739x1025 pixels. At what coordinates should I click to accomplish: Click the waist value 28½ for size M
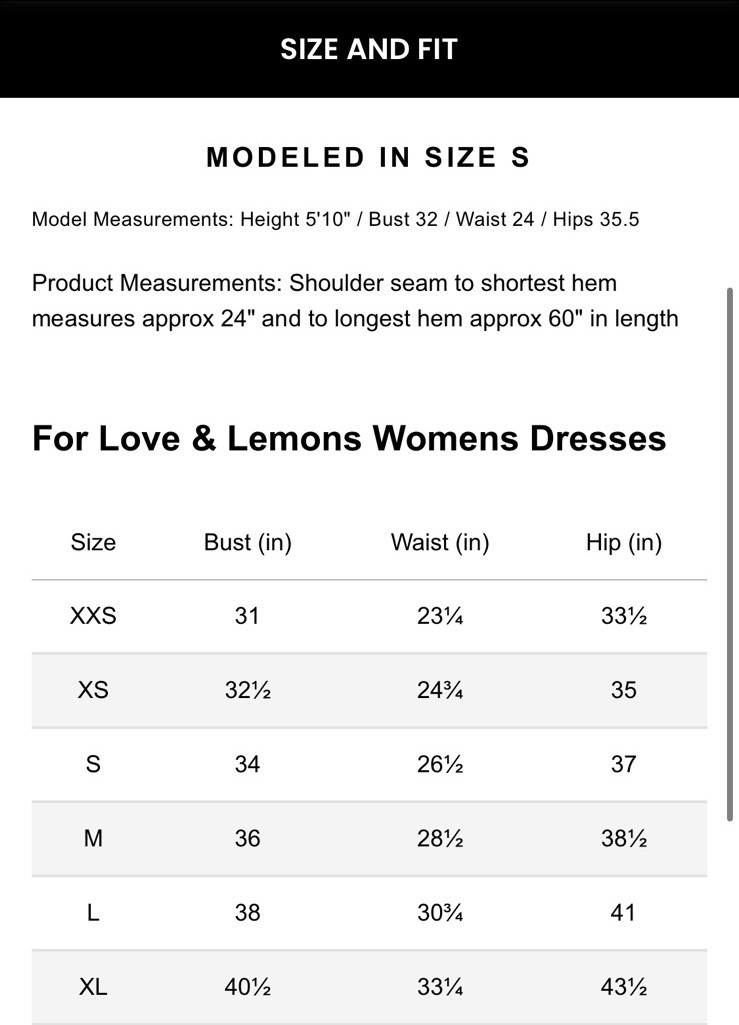coord(439,838)
